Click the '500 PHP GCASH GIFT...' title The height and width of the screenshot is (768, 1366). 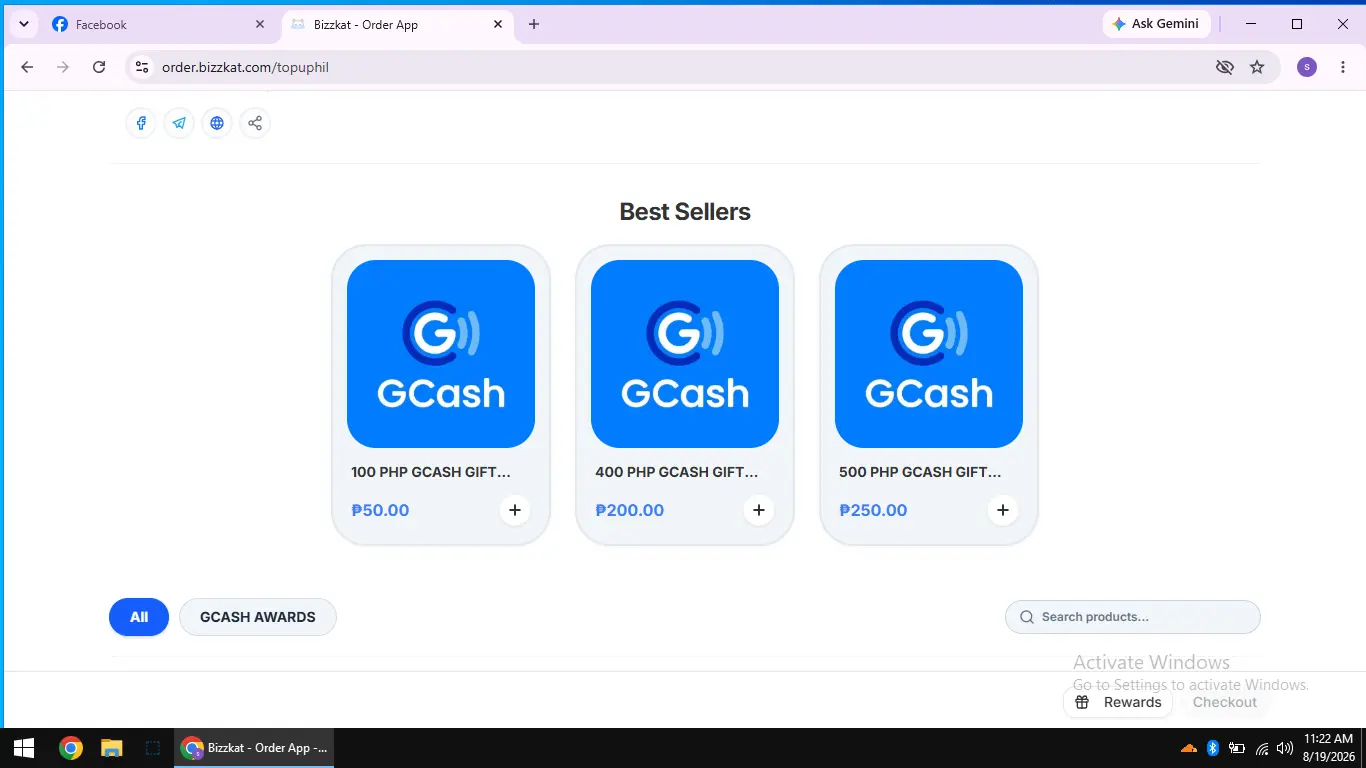coord(920,472)
